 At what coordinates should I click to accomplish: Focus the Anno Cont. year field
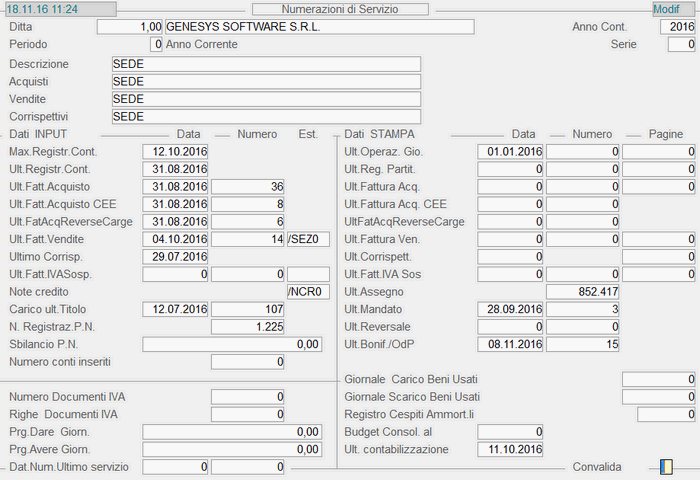point(676,27)
